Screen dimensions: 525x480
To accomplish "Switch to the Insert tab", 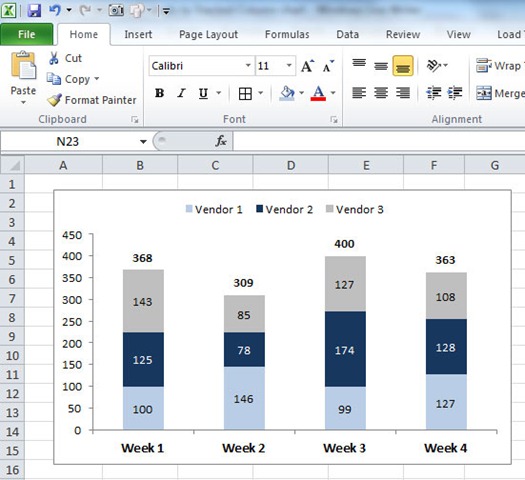I will click(138, 34).
